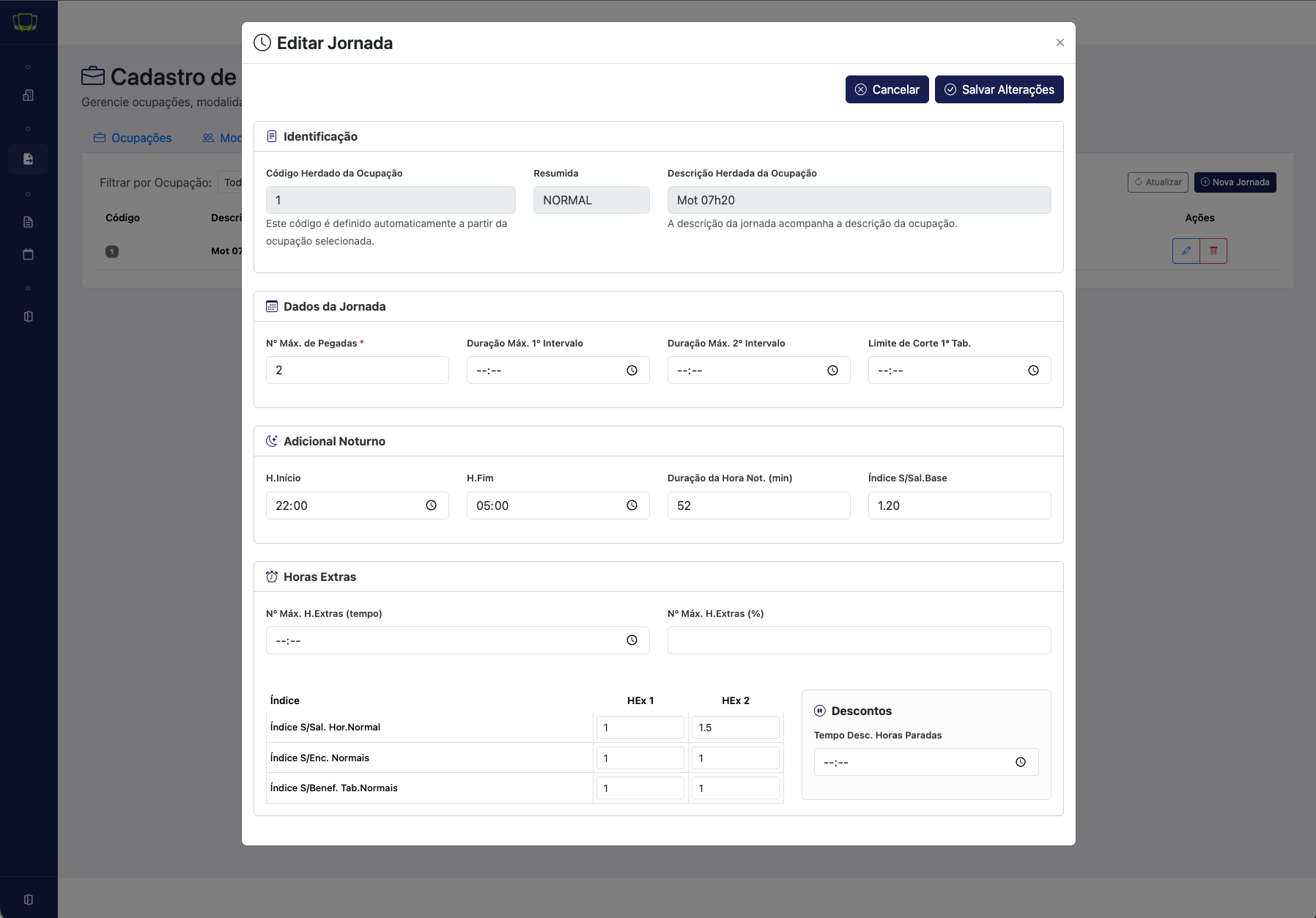Click the app logo in the sidebar

[x=26, y=23]
